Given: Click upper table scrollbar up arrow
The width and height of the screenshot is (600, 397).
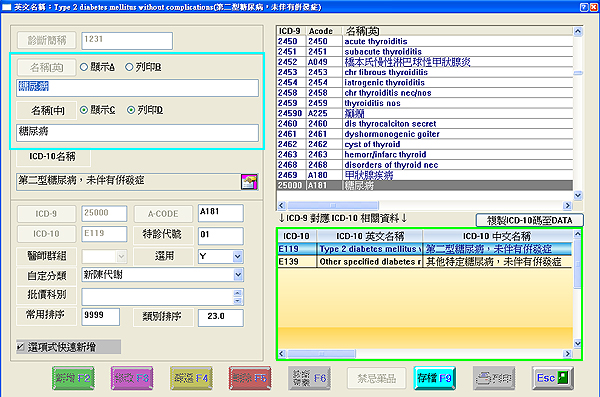Looking at the screenshot, I should click(578, 31).
